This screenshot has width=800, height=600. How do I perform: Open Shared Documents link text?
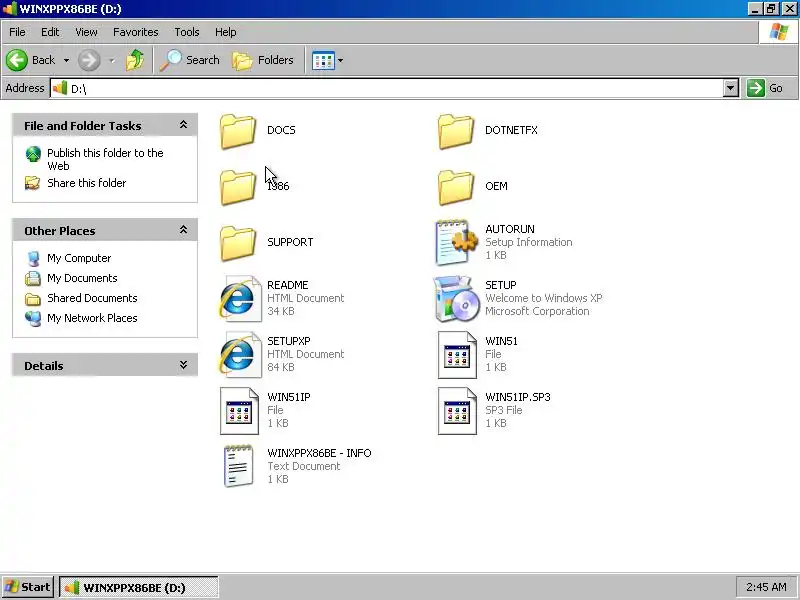coord(92,298)
